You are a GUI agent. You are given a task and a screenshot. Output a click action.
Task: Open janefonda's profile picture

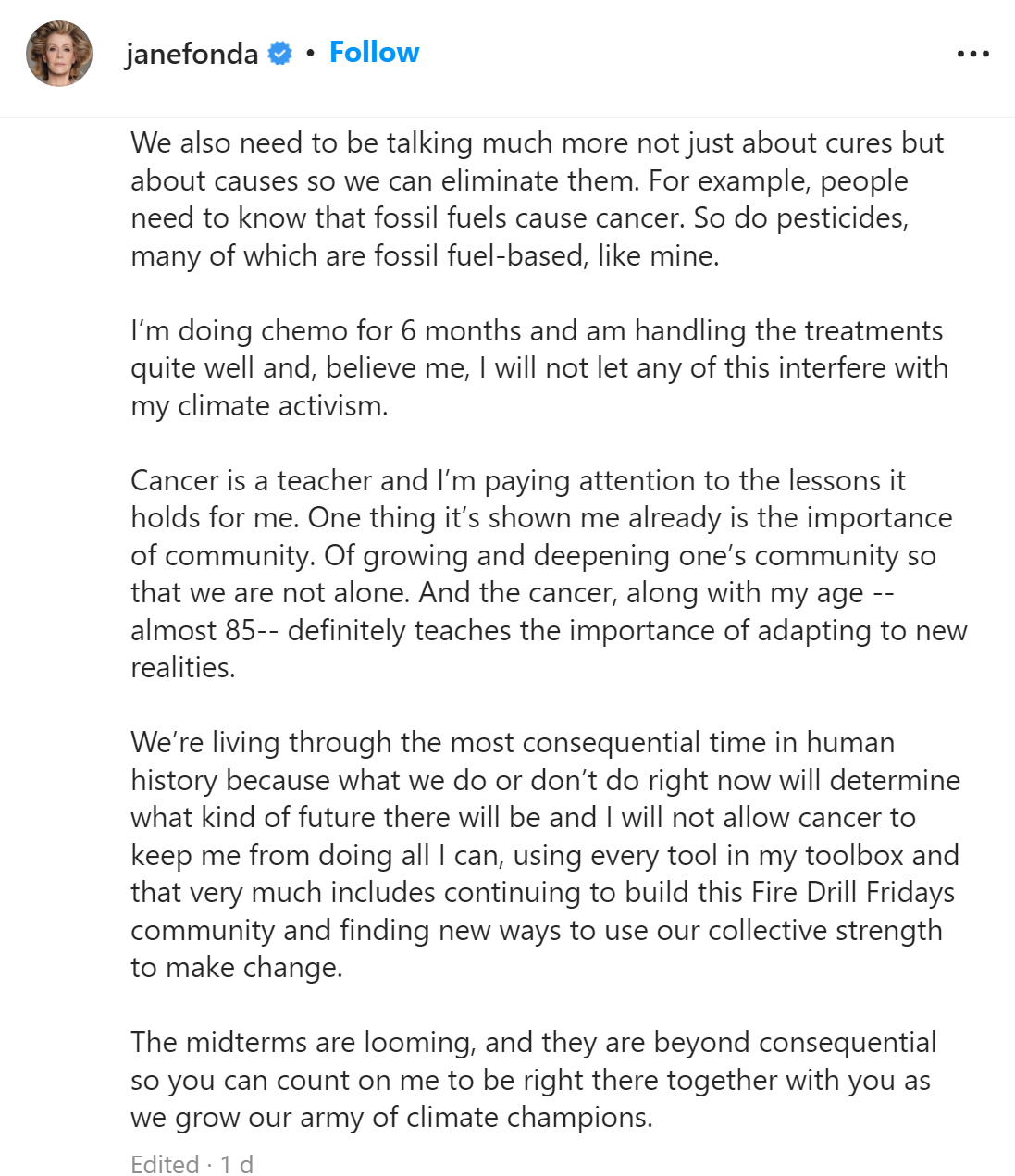point(59,54)
